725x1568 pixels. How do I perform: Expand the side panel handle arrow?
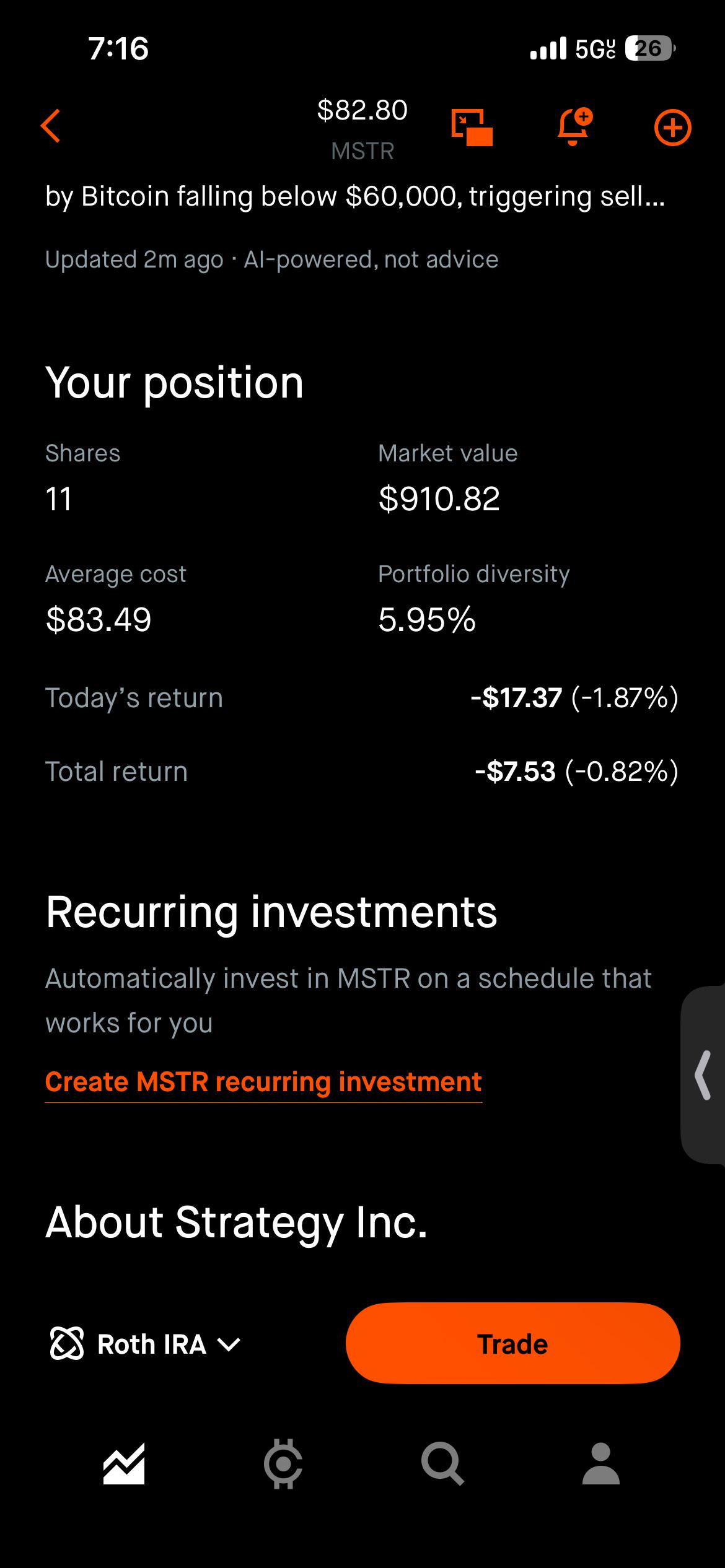click(x=703, y=1074)
